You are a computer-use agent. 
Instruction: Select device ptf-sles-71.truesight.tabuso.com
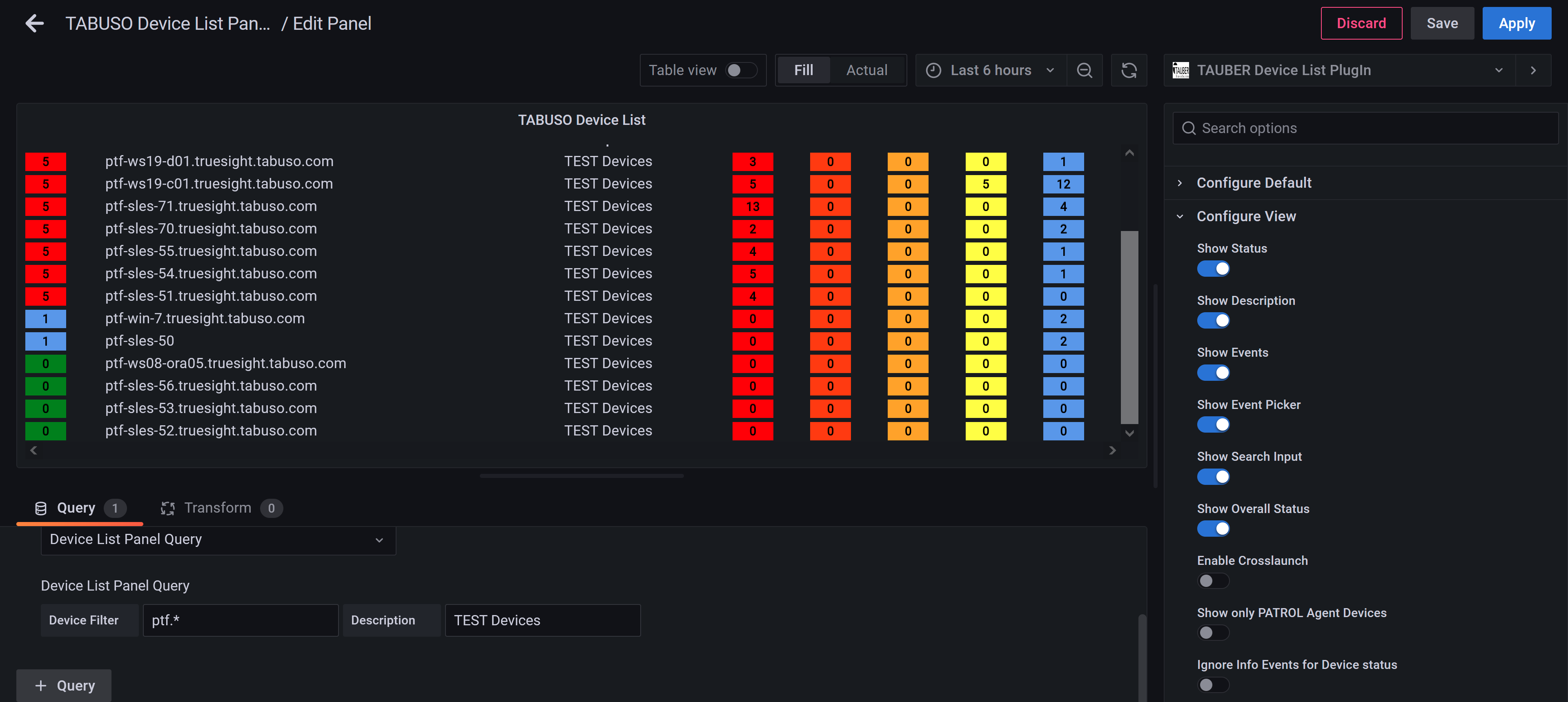pyautogui.click(x=211, y=206)
